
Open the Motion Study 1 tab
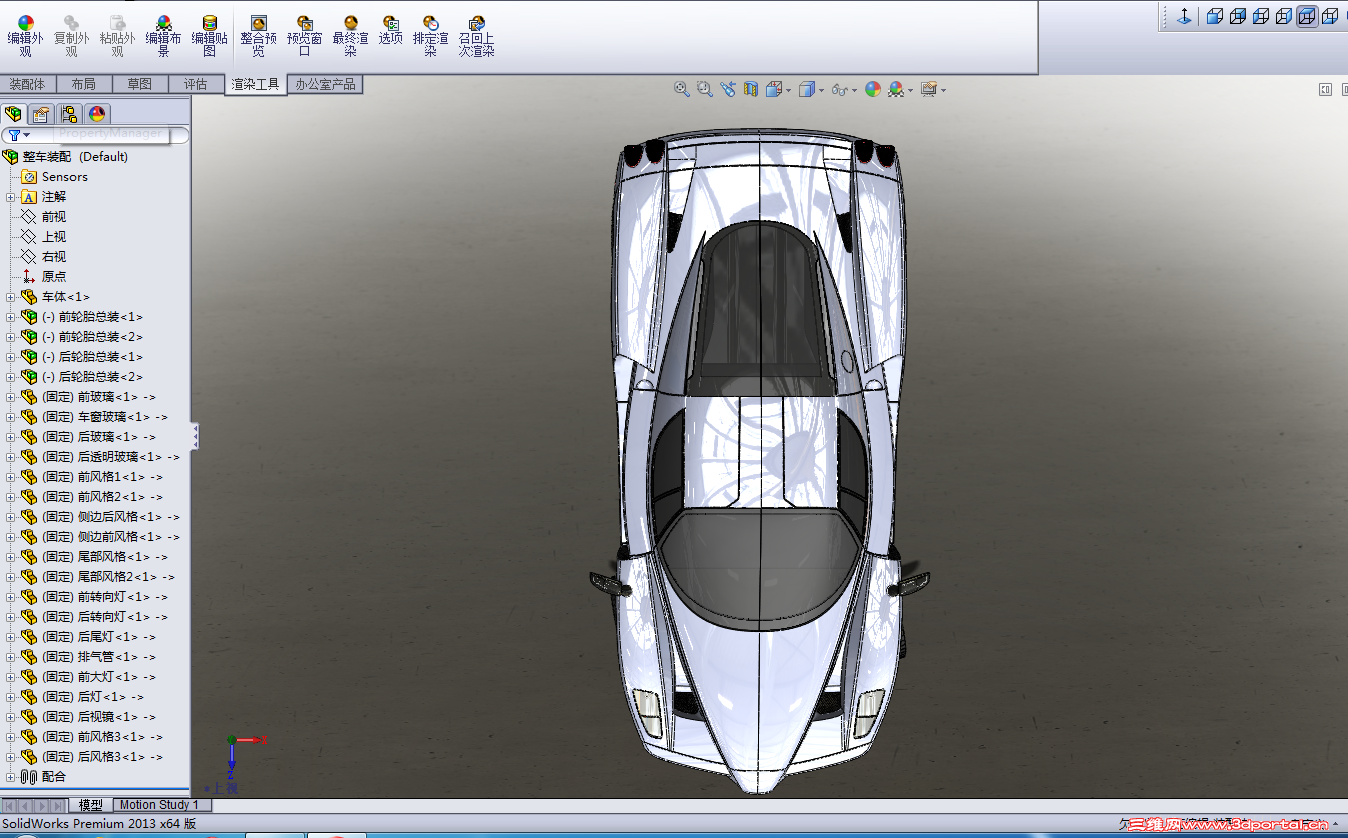[160, 805]
